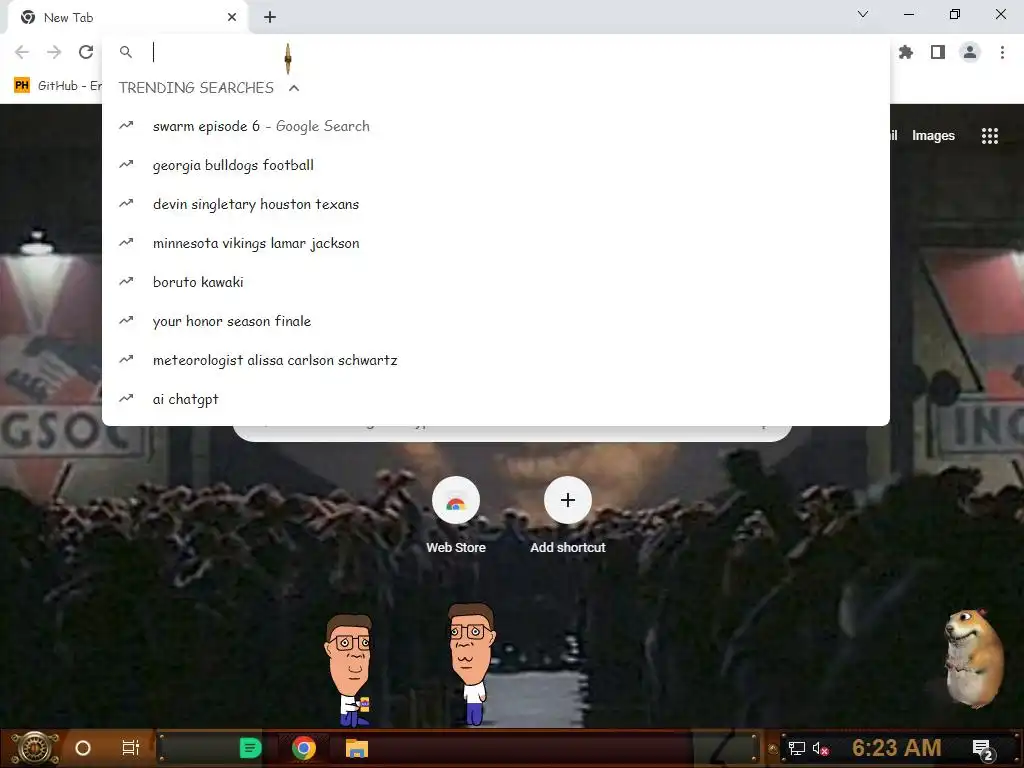This screenshot has height=768, width=1024.
Task: Open a new tab with plus button
Action: (x=270, y=18)
